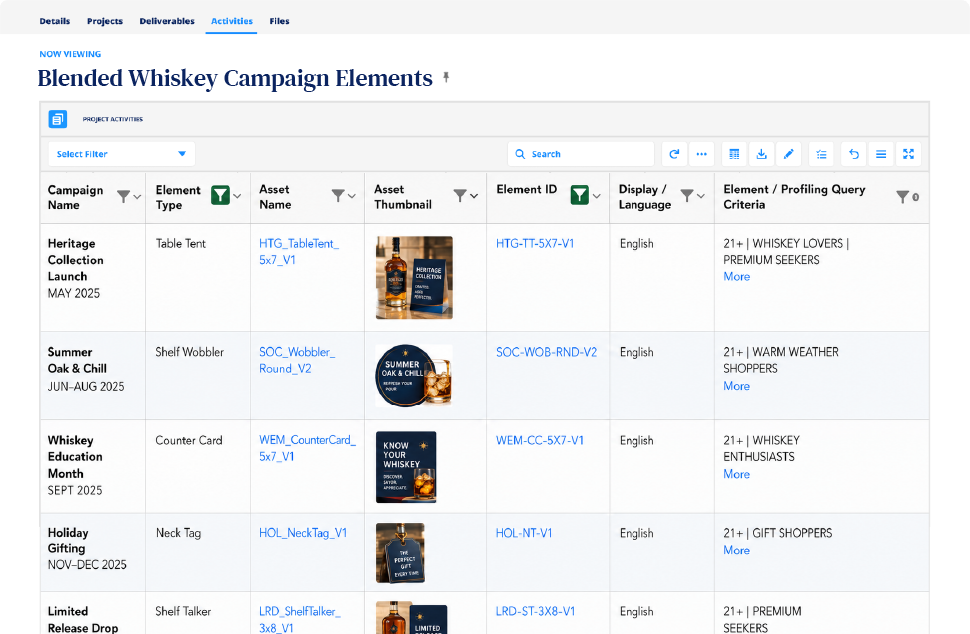
Task: Switch to the Projects tab
Action: point(105,21)
